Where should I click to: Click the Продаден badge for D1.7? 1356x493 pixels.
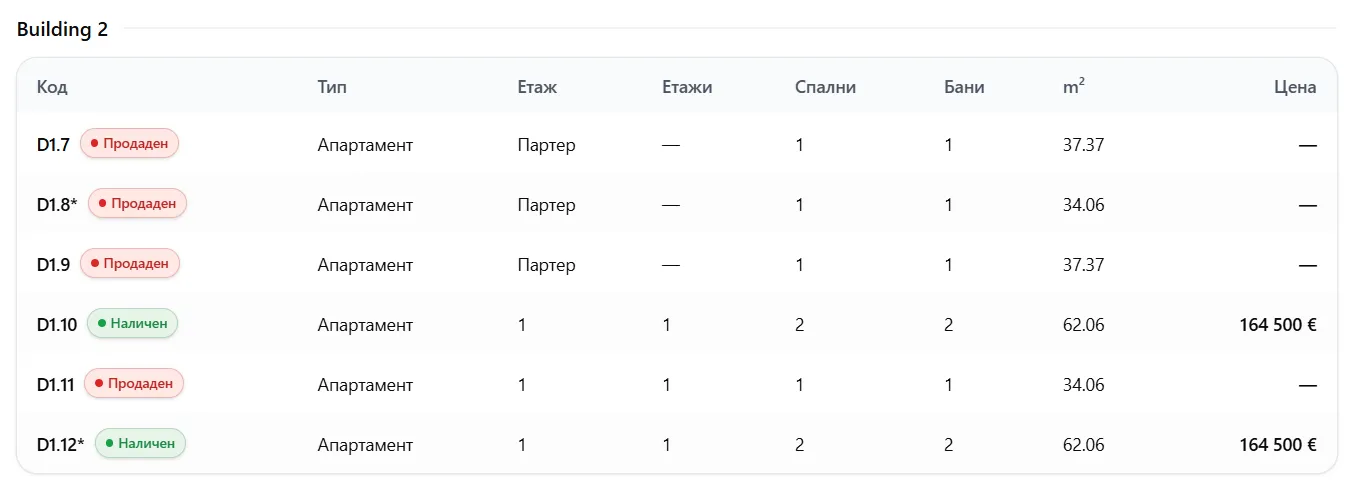[129, 144]
